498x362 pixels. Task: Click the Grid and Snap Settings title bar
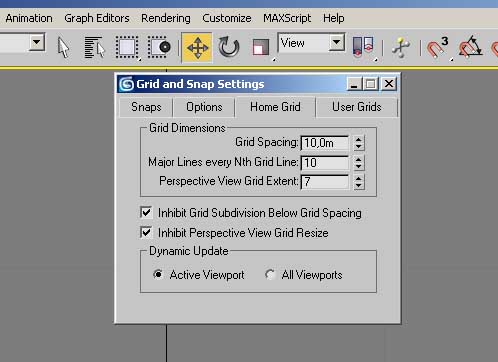click(258, 84)
